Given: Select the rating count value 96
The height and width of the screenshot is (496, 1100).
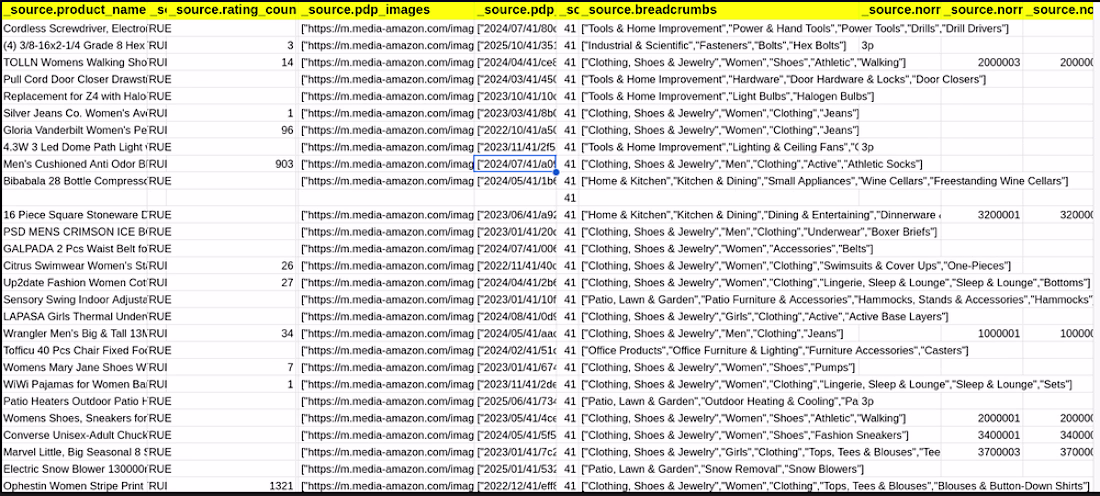Looking at the screenshot, I should click(x=232, y=130).
